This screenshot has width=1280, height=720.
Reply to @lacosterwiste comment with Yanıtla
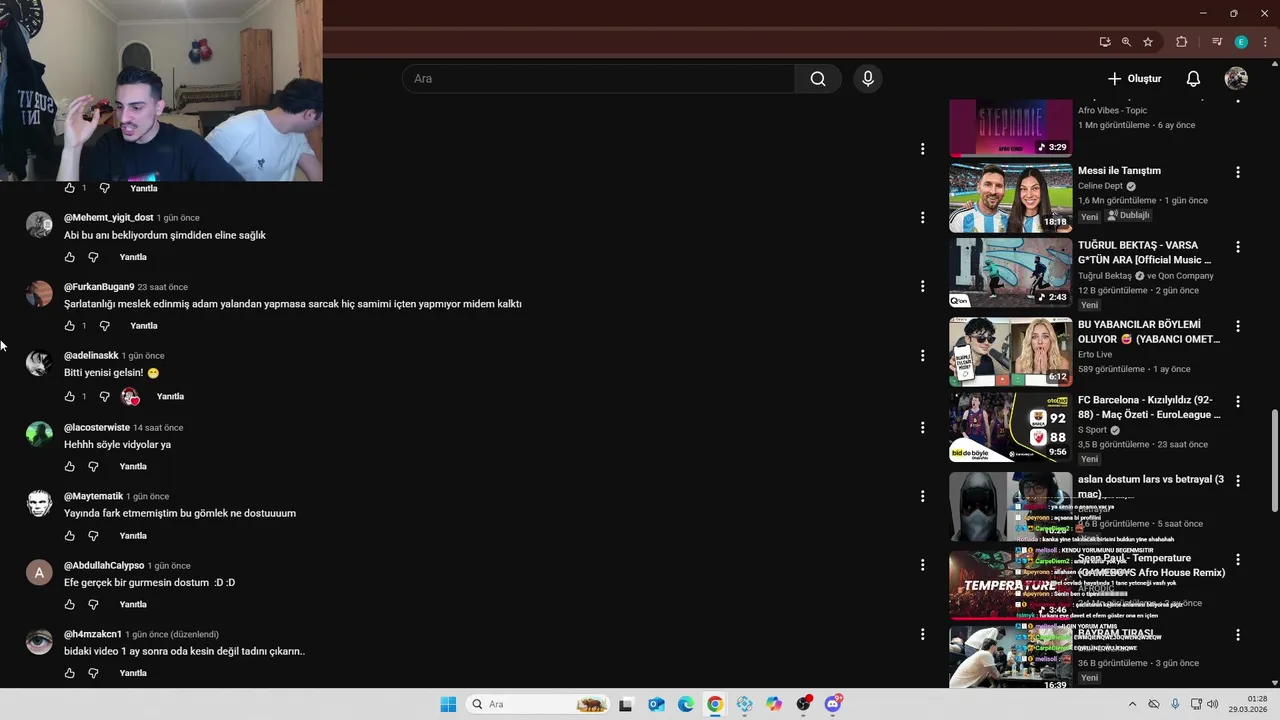pyautogui.click(x=133, y=467)
